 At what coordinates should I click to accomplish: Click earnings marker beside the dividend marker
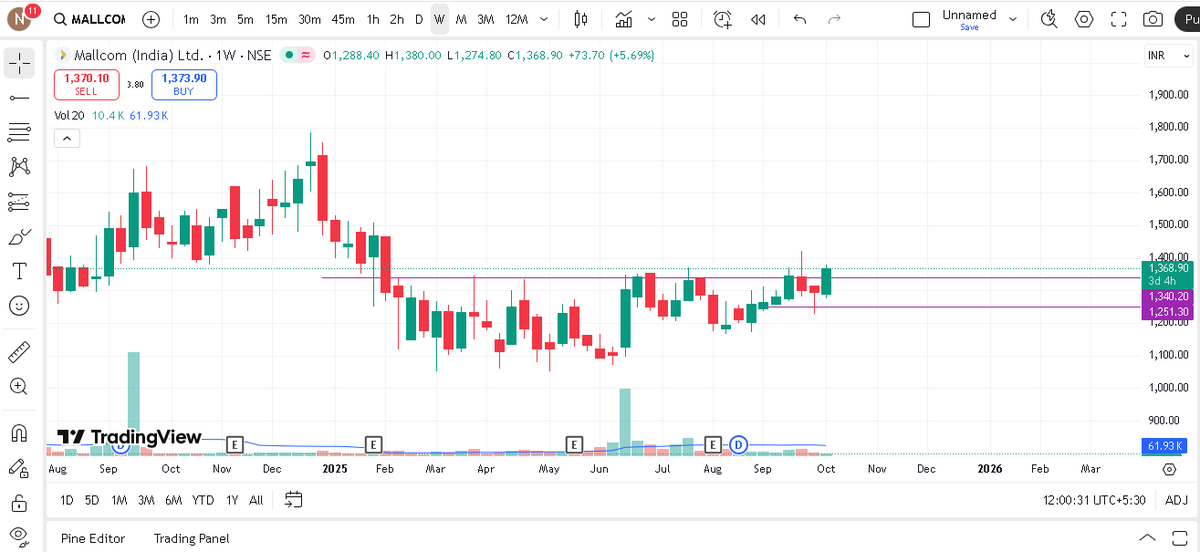click(714, 443)
